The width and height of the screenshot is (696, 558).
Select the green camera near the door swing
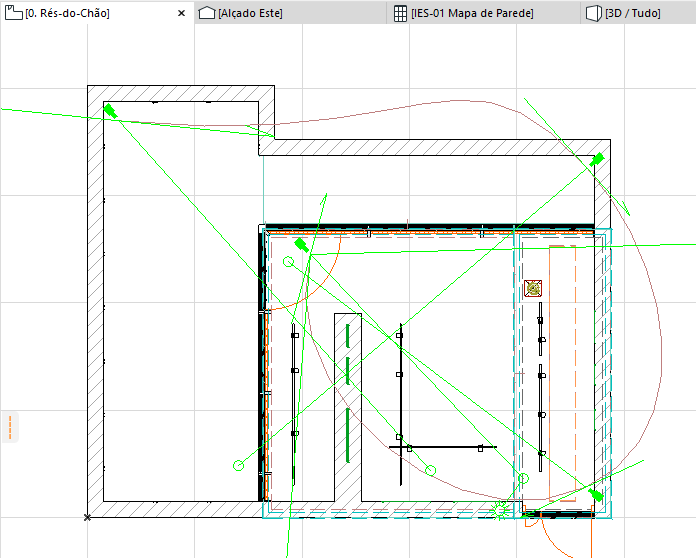301,245
